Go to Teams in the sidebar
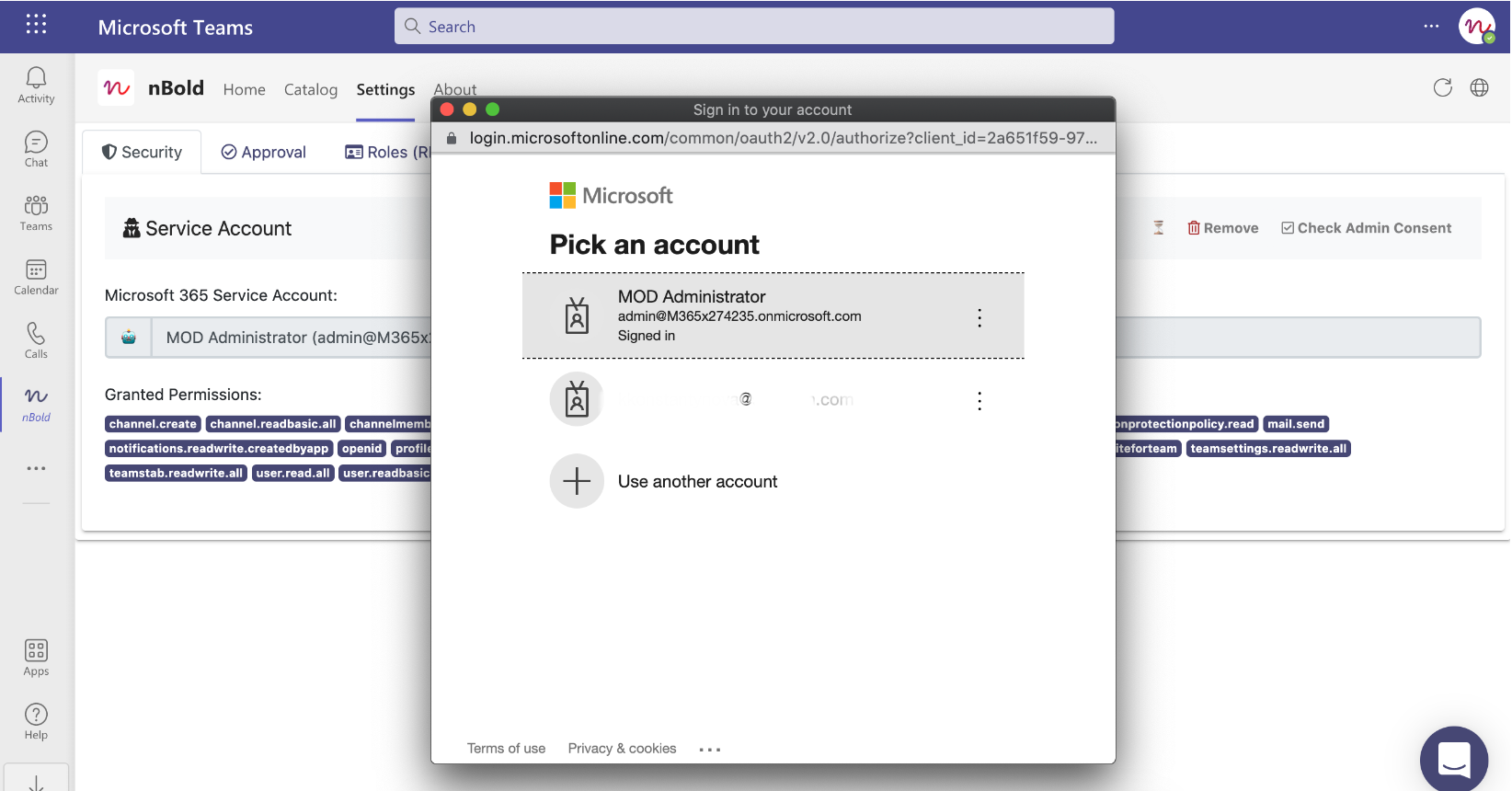 36,212
